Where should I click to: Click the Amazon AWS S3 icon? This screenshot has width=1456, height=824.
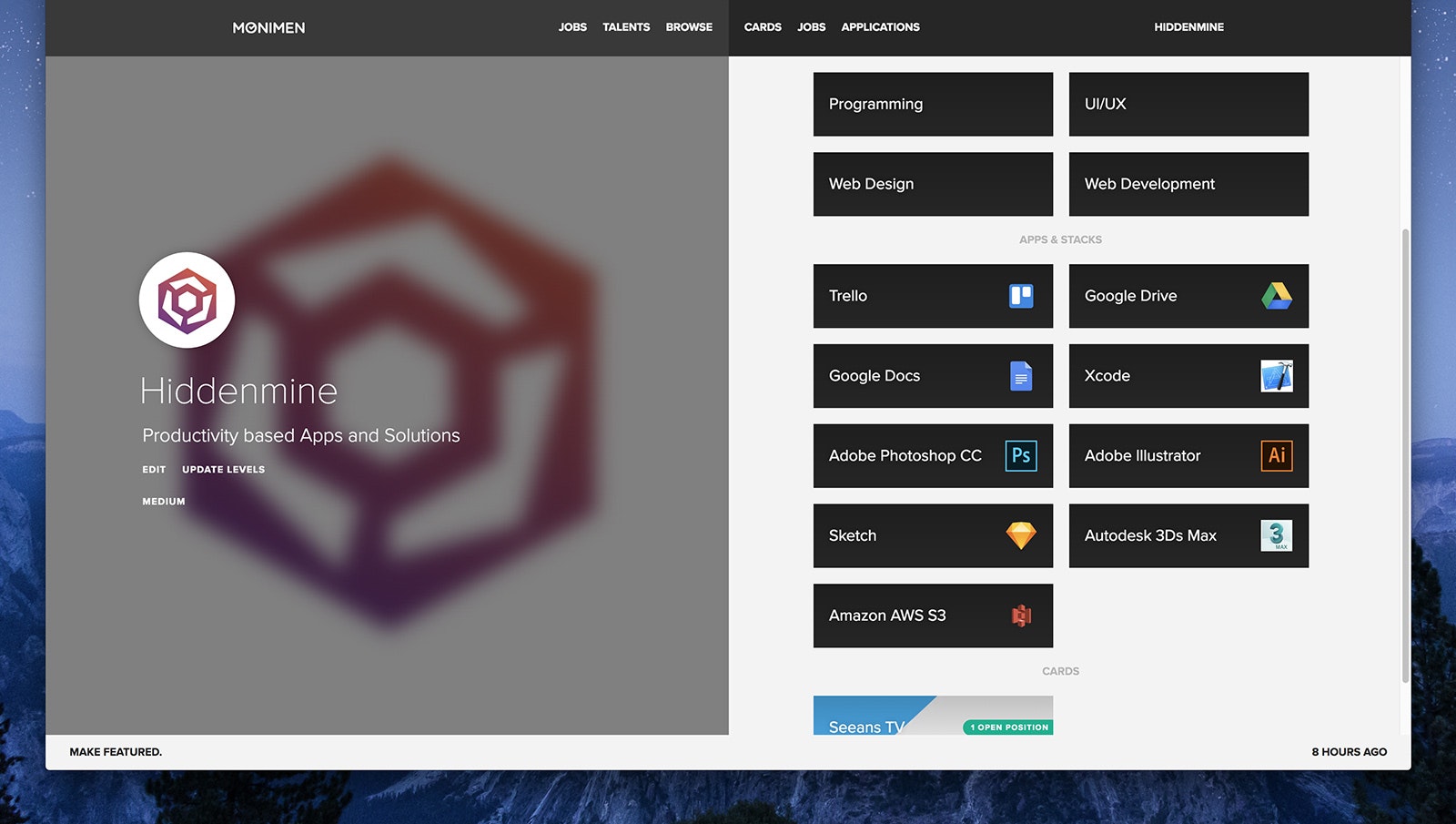click(x=1021, y=615)
